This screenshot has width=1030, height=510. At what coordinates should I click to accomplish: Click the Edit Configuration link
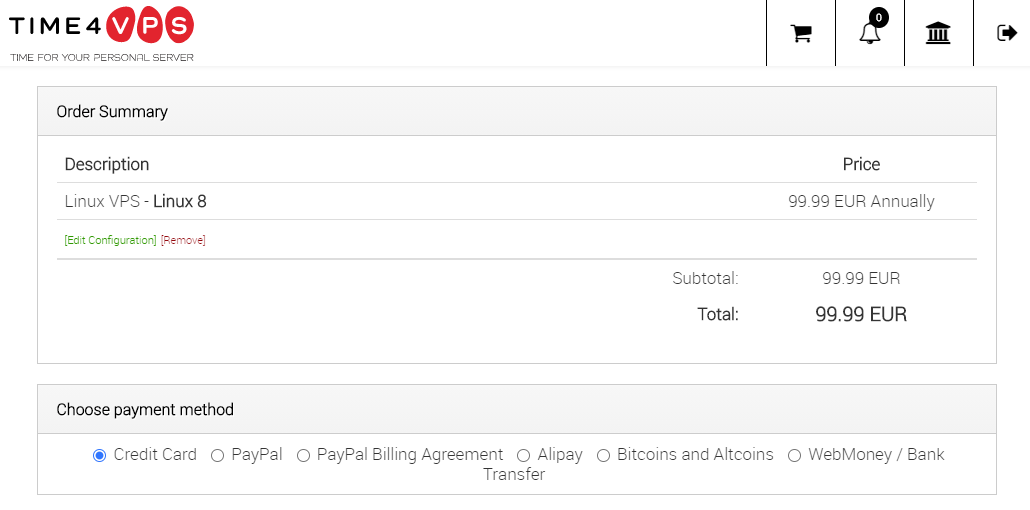coord(110,241)
